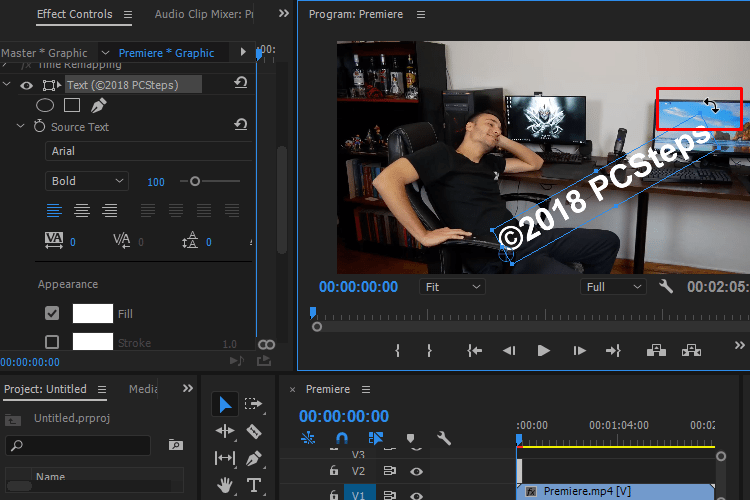Open the Project panel menu
The height and width of the screenshot is (500, 750).
(x=102, y=389)
